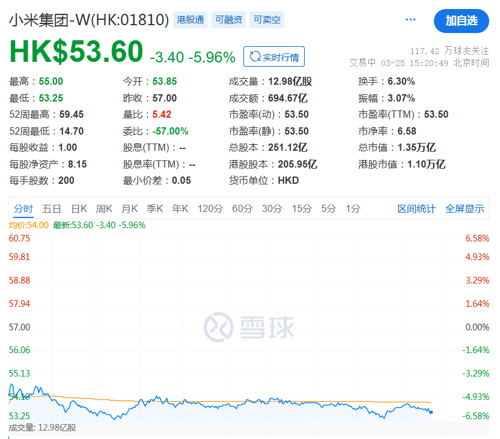
Task: Open the 季K chart tab
Action: click(x=155, y=209)
